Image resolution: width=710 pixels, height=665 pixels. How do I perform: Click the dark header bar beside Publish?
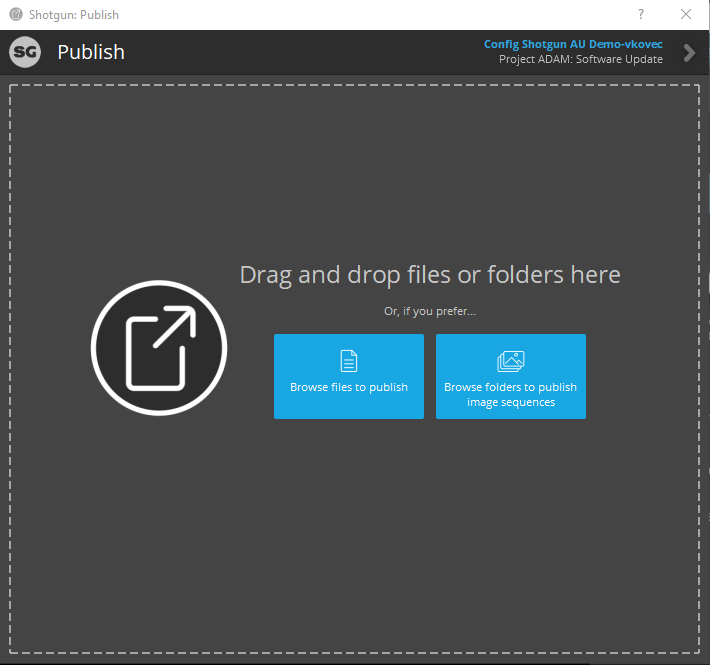click(x=300, y=53)
